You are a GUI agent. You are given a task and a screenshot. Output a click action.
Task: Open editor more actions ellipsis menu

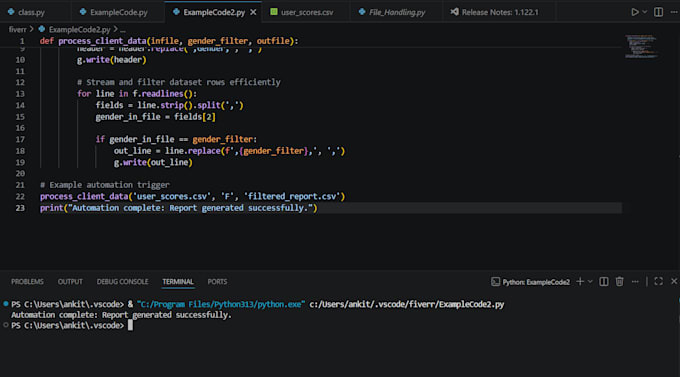[674, 12]
